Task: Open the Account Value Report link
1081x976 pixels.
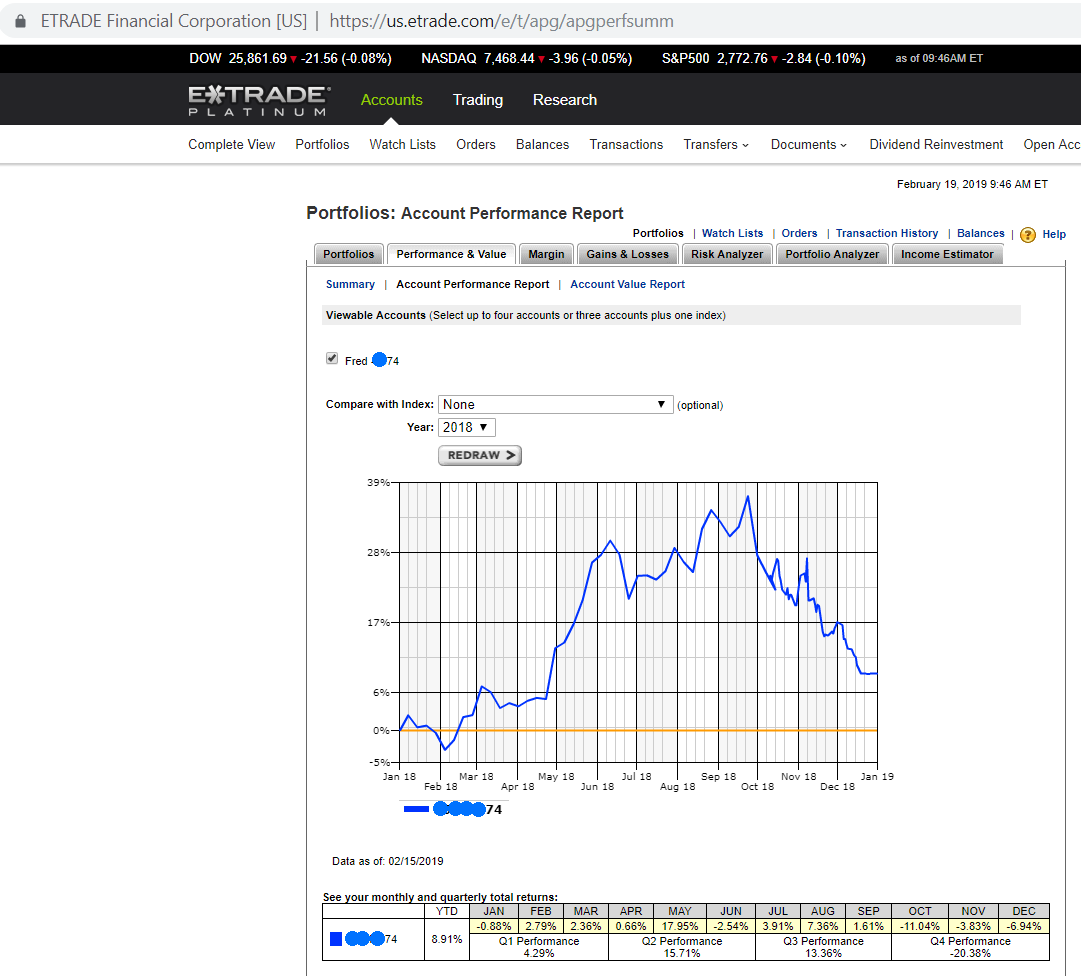Action: coord(627,284)
